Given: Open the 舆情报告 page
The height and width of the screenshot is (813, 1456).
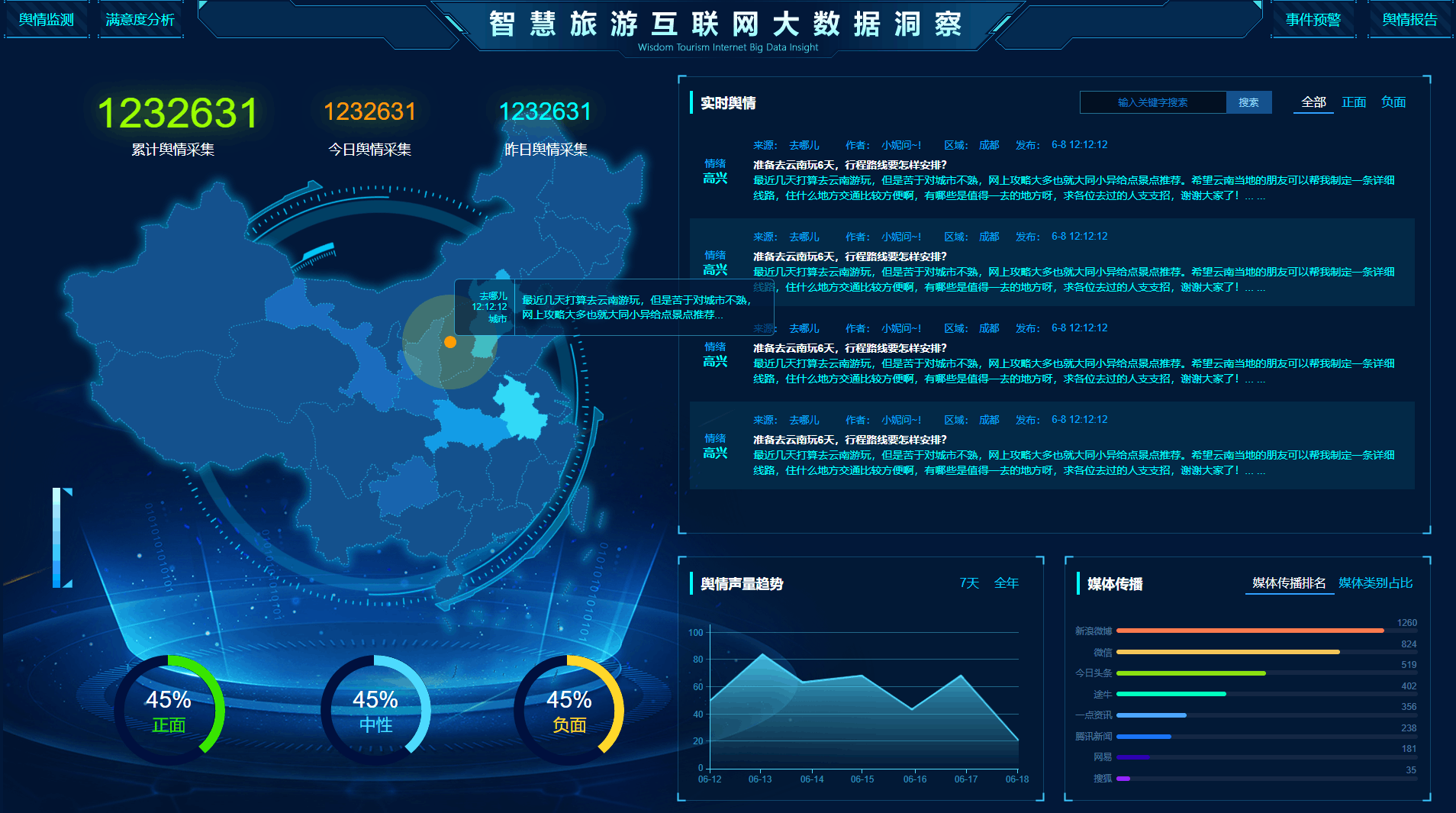Looking at the screenshot, I should click(x=1409, y=20).
